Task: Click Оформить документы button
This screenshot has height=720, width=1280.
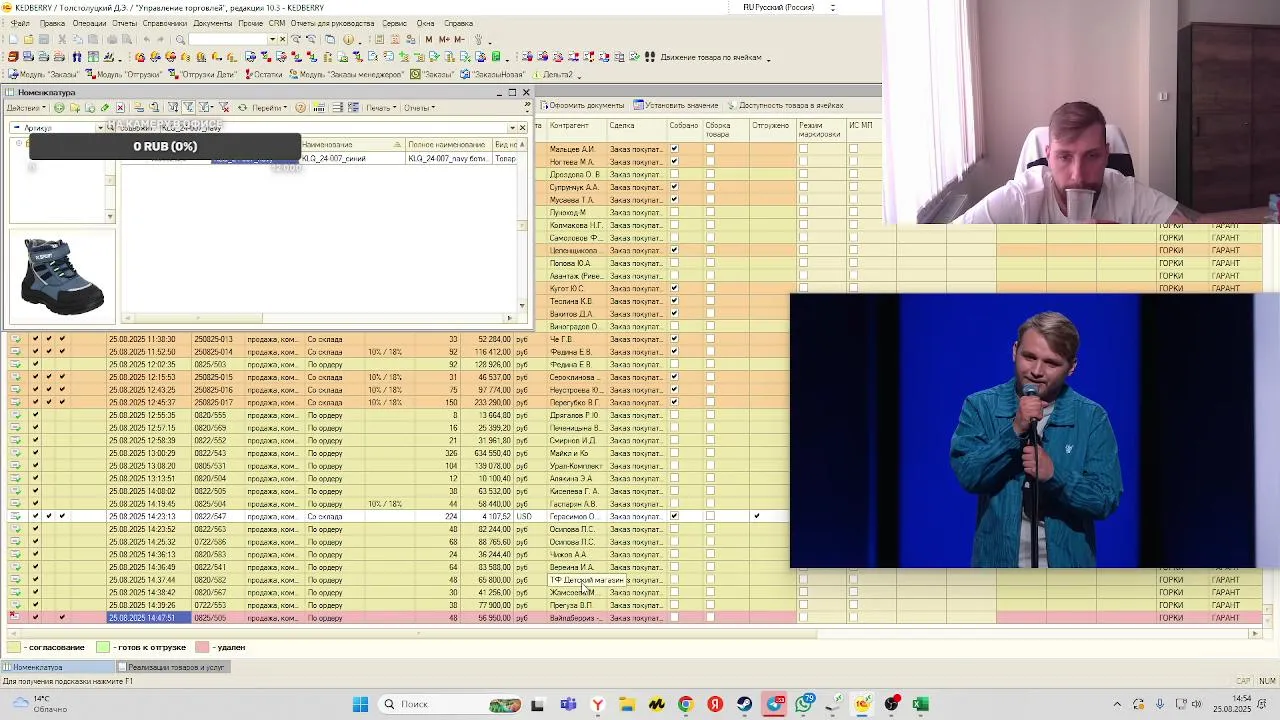Action: tap(582, 105)
